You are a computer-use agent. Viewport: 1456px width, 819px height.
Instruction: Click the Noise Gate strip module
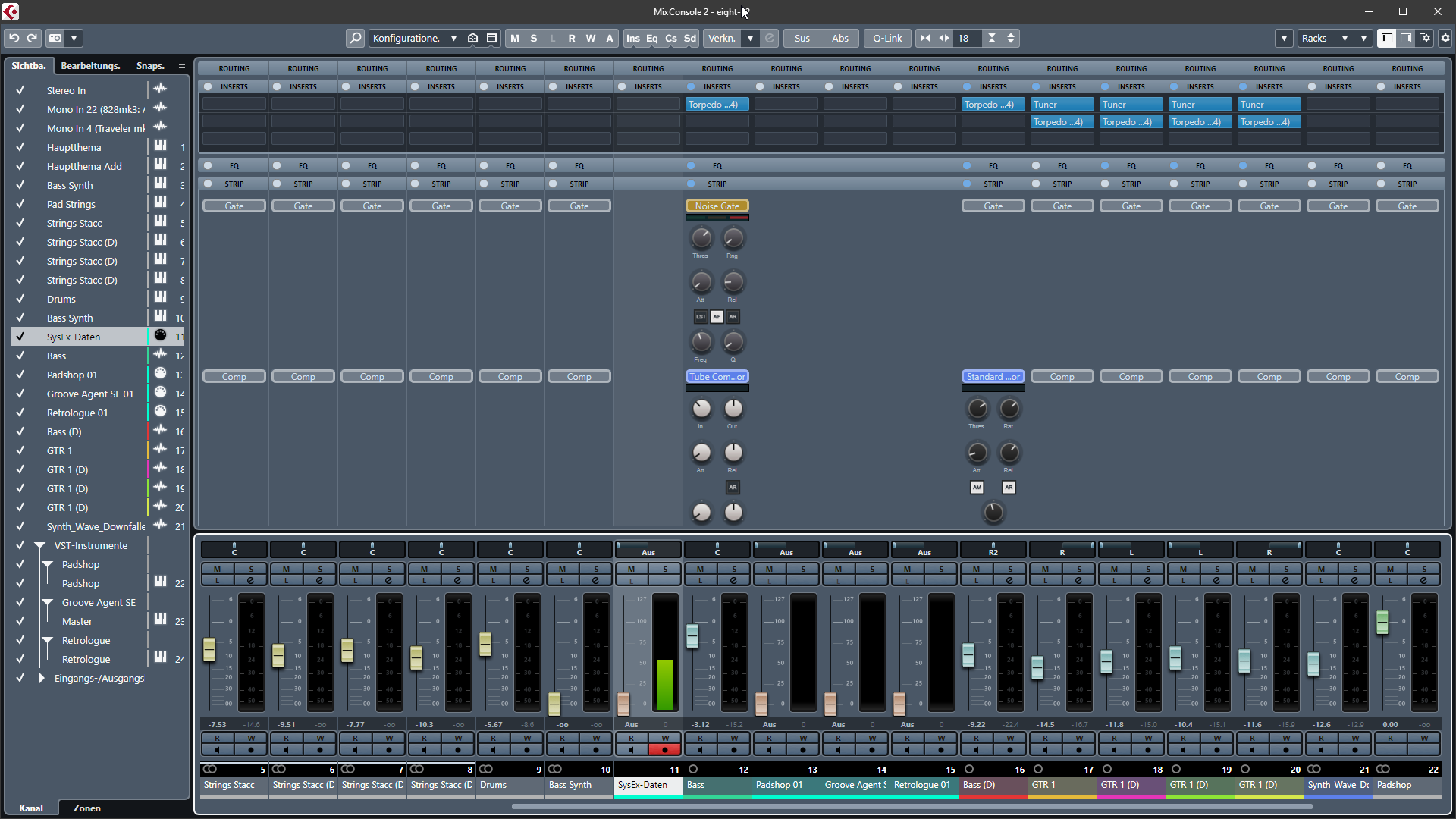click(x=717, y=206)
